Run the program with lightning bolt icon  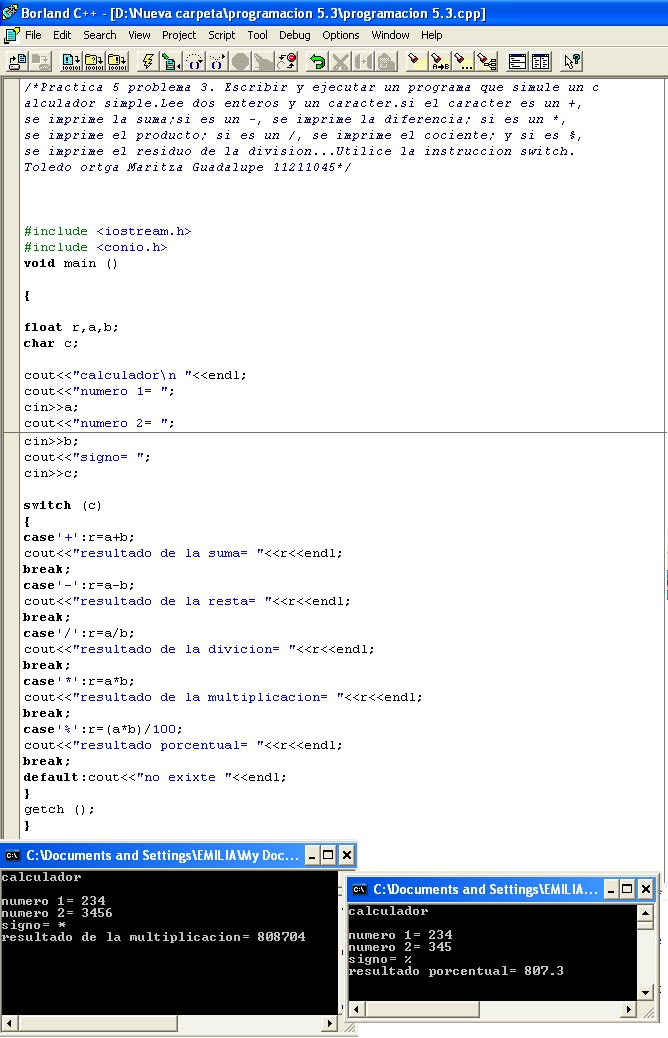coord(148,62)
